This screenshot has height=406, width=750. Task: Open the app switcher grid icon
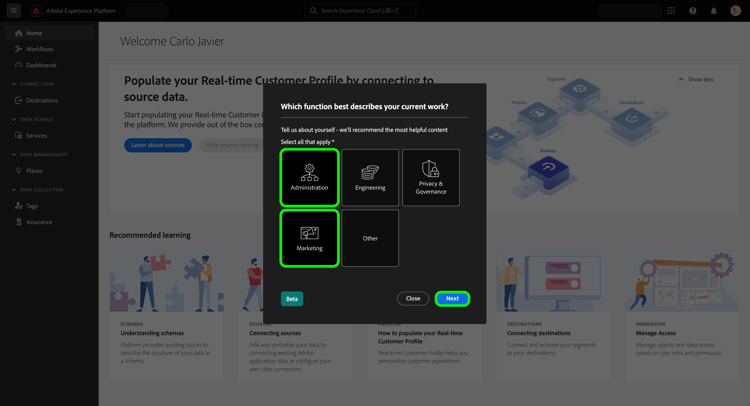coord(671,11)
